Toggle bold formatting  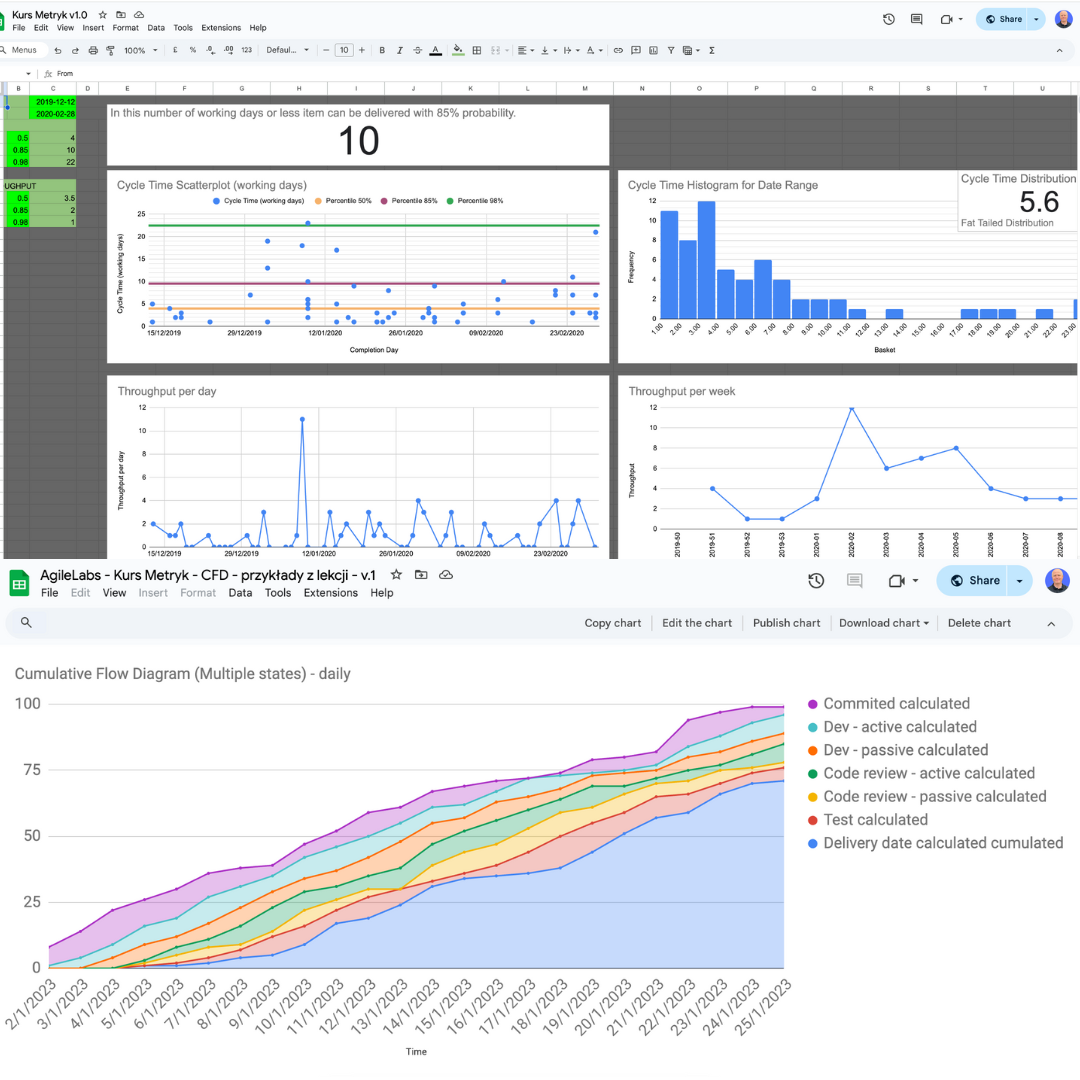click(381, 50)
